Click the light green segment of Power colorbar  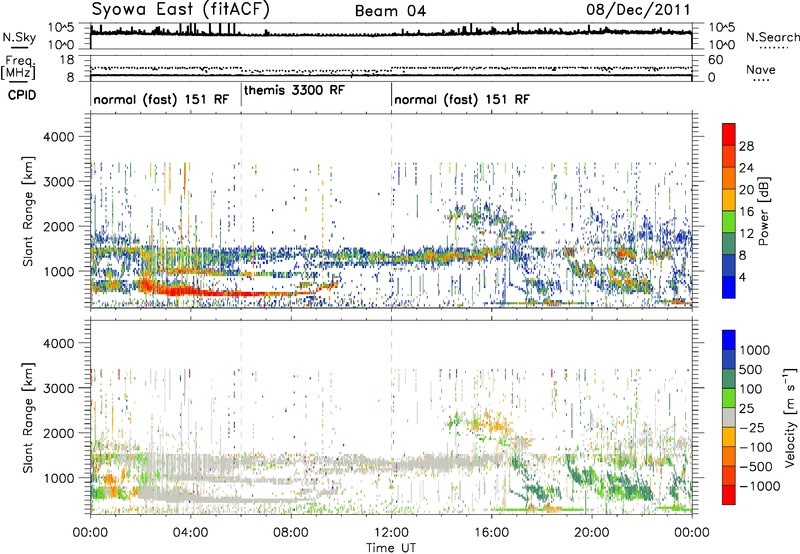(x=729, y=222)
